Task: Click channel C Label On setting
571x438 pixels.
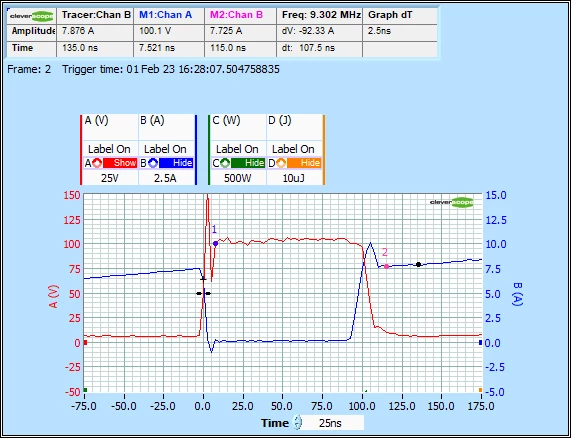Action: (x=237, y=149)
